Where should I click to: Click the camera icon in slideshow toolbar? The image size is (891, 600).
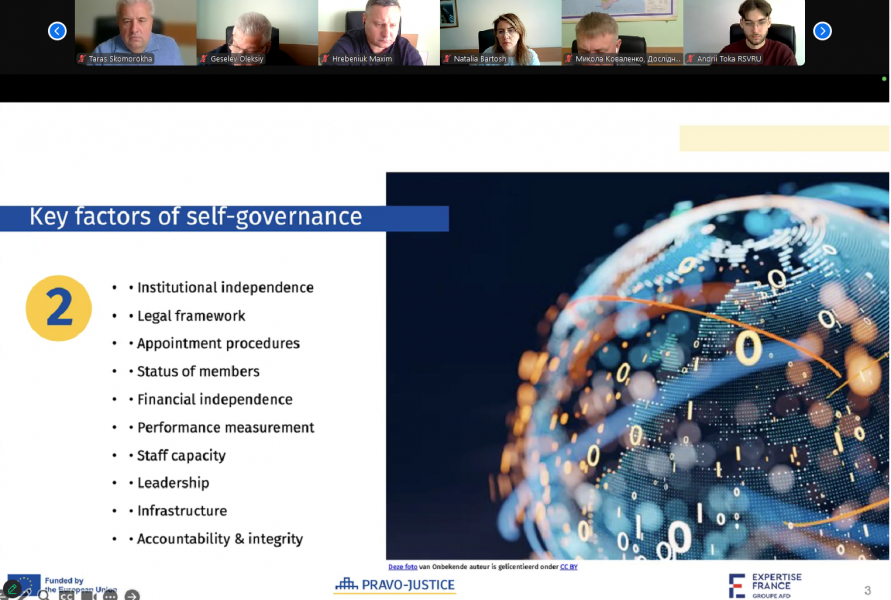click(88, 596)
